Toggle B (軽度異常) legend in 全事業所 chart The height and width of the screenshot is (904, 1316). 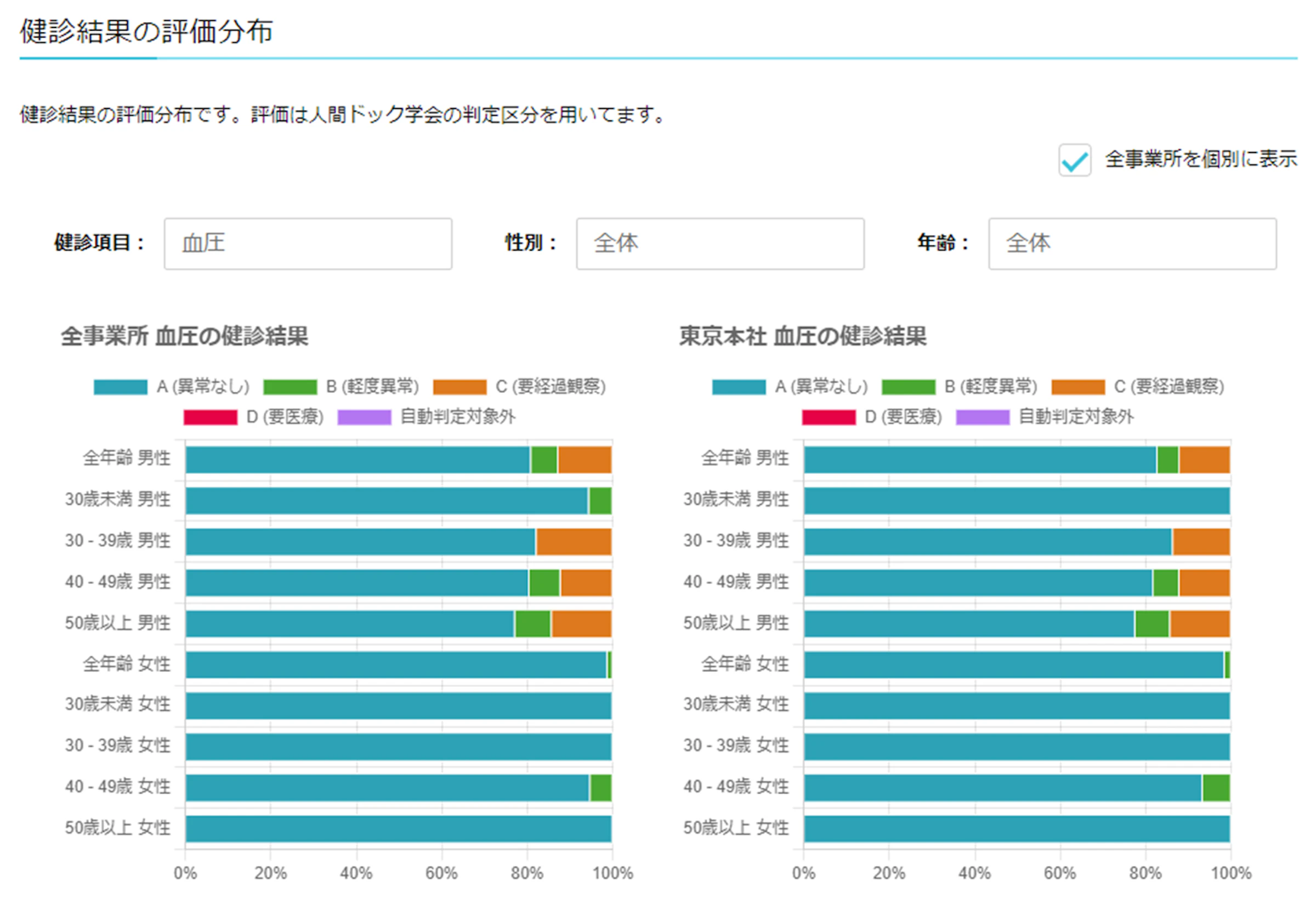[341, 387]
